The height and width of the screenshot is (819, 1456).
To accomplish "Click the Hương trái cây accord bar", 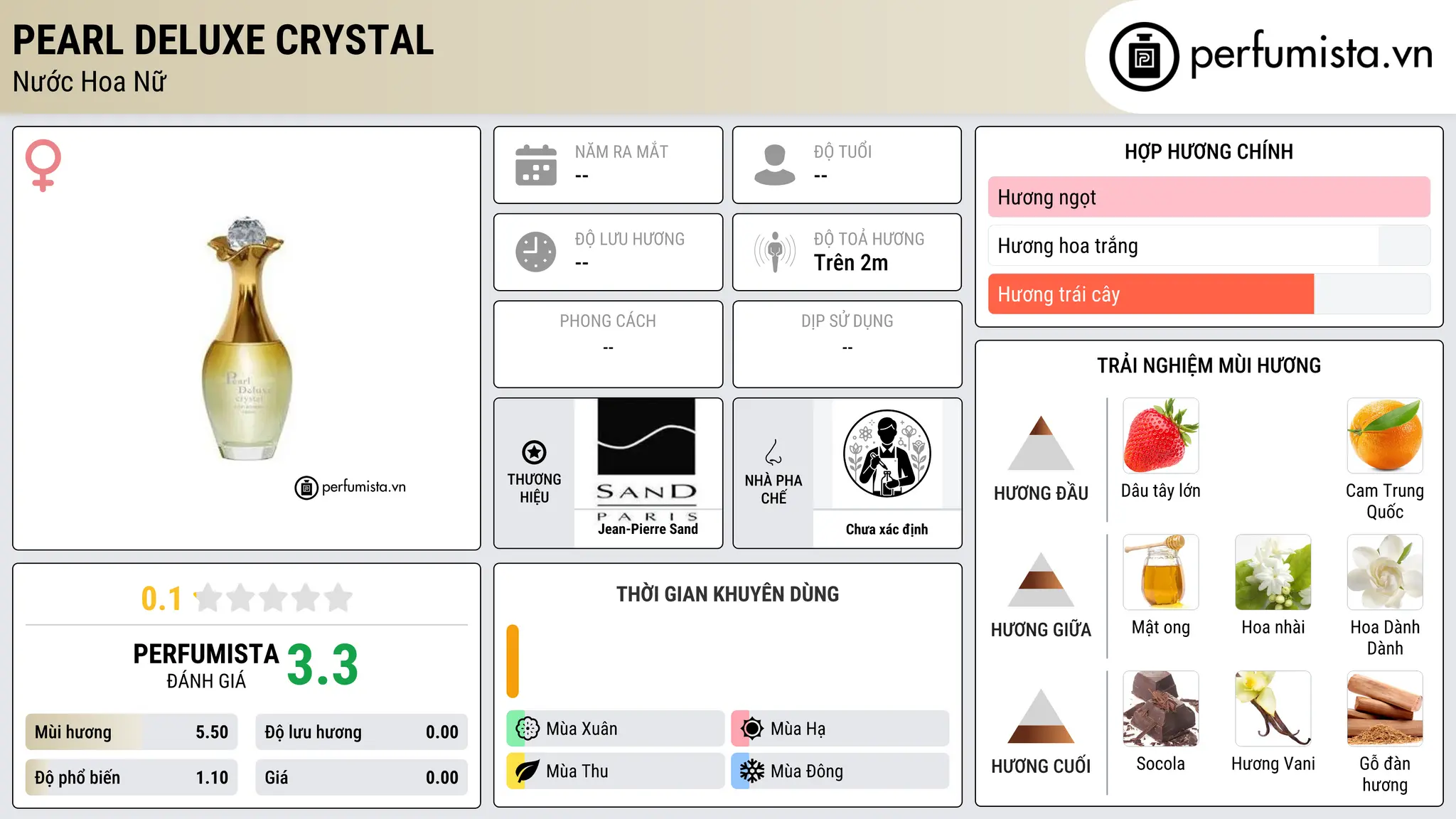I will point(1209,294).
